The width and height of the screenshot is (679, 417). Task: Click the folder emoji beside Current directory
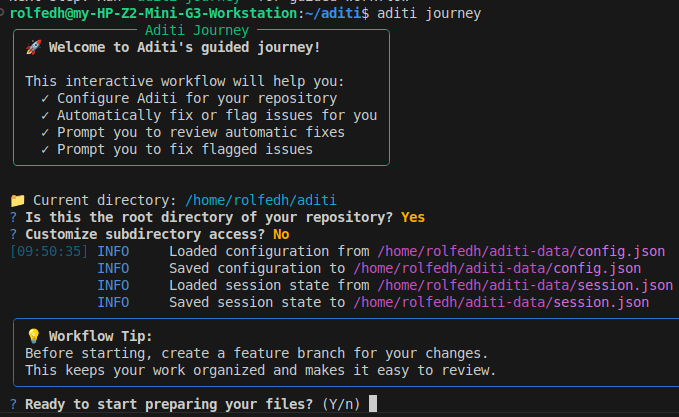(x=18, y=200)
